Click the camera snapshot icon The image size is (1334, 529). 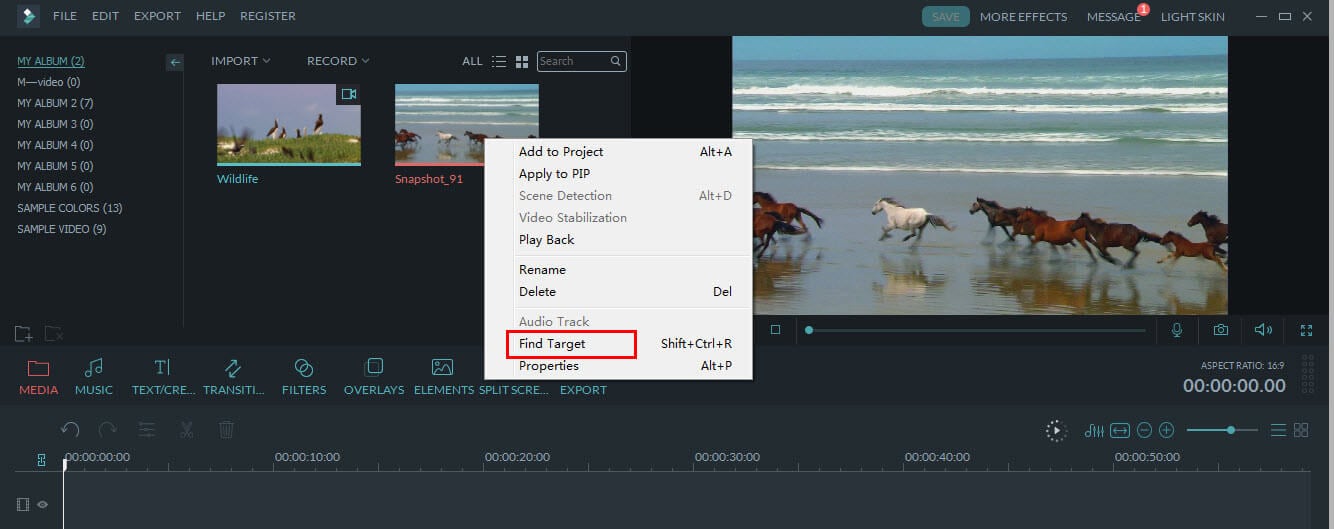click(1221, 329)
